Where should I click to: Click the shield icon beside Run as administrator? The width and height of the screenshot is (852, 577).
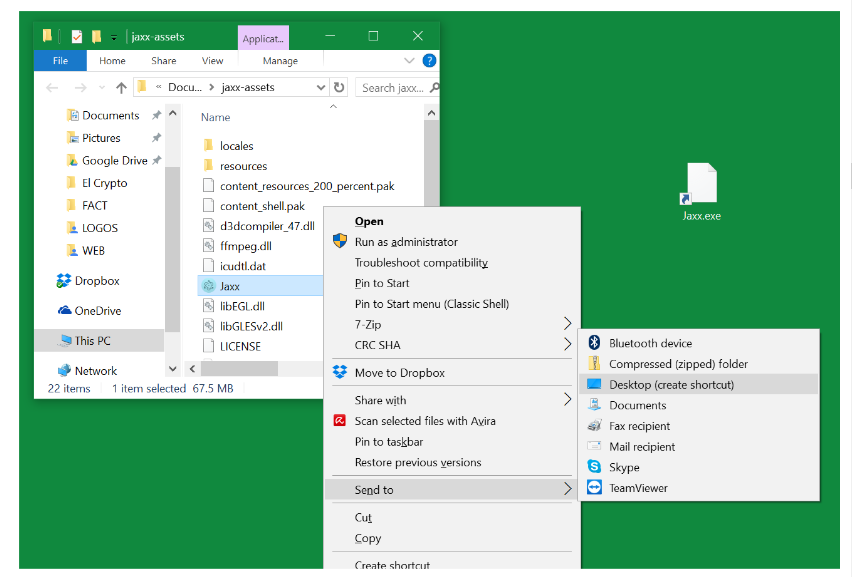point(340,241)
